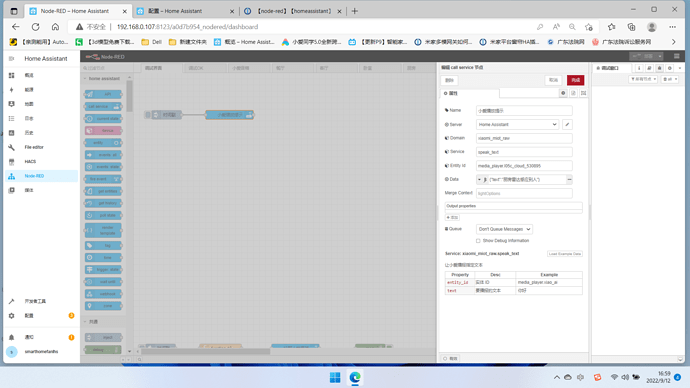Open the info tab in the right sidebar
Image resolution: width=690 pixels, height=388 pixels.
(x=639, y=68)
